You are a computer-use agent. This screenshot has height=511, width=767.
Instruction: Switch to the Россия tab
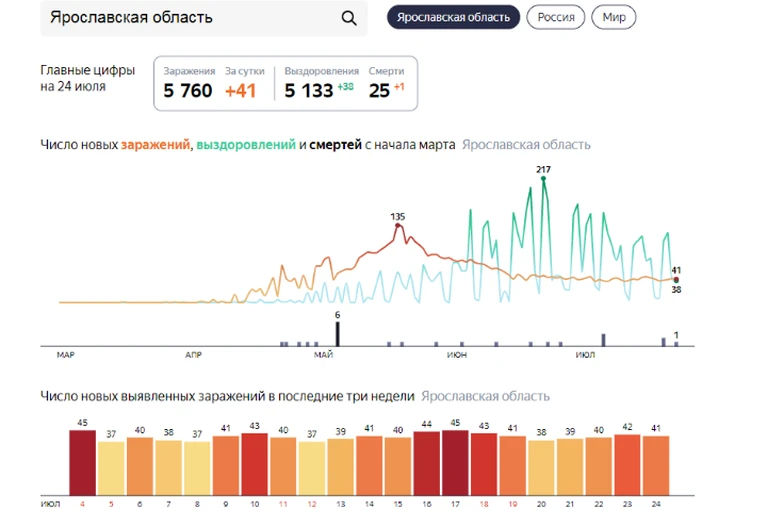[556, 17]
